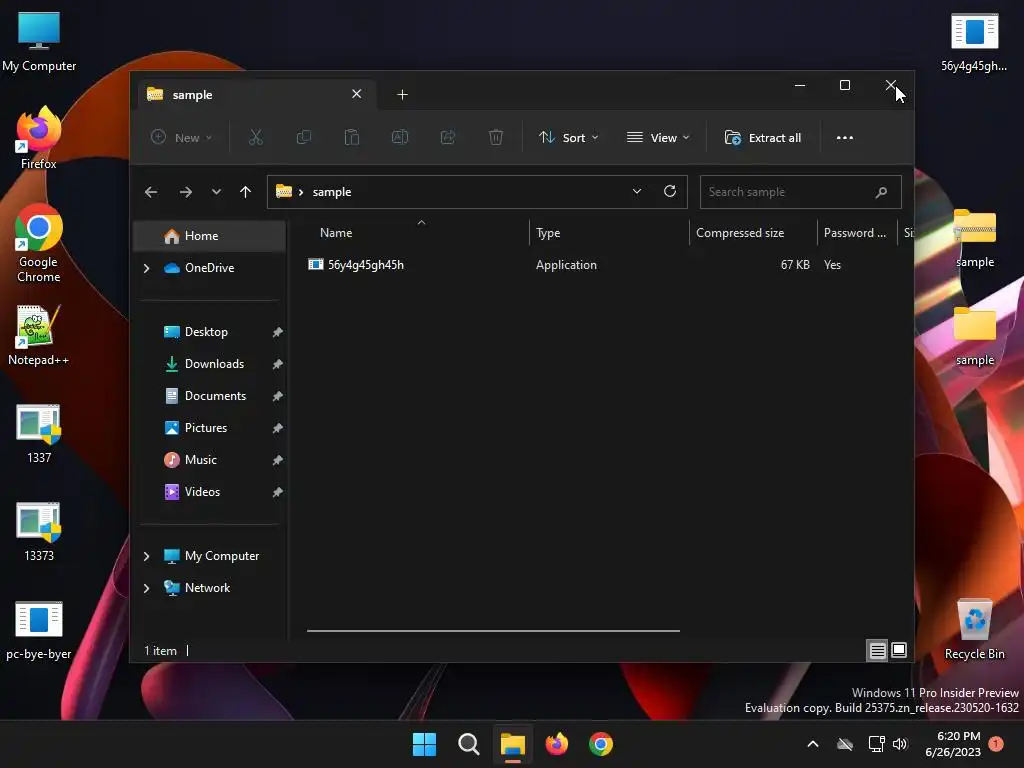The height and width of the screenshot is (768, 1024).
Task: Click the Copy icon in toolbar
Action: pos(304,138)
